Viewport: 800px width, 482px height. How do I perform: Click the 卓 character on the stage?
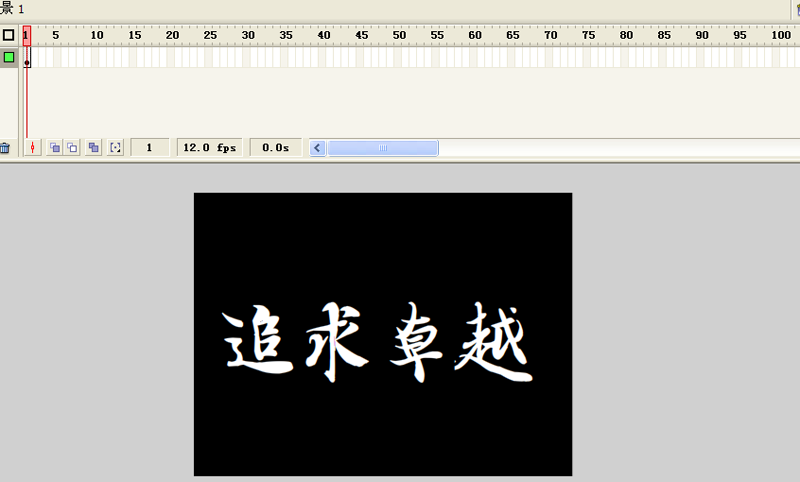tap(416, 342)
